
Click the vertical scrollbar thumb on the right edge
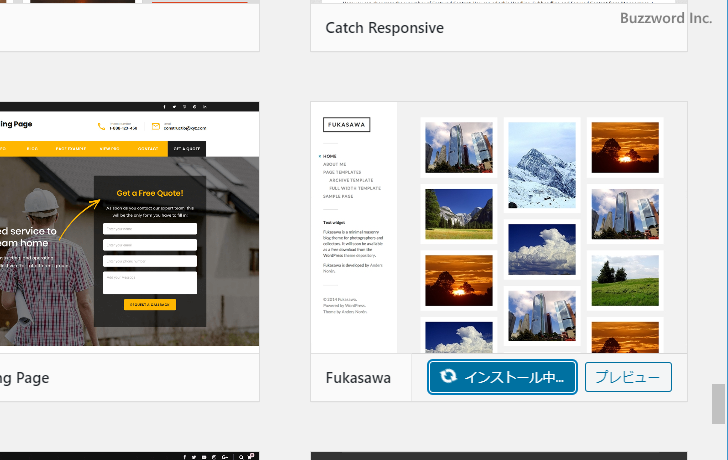click(718, 405)
